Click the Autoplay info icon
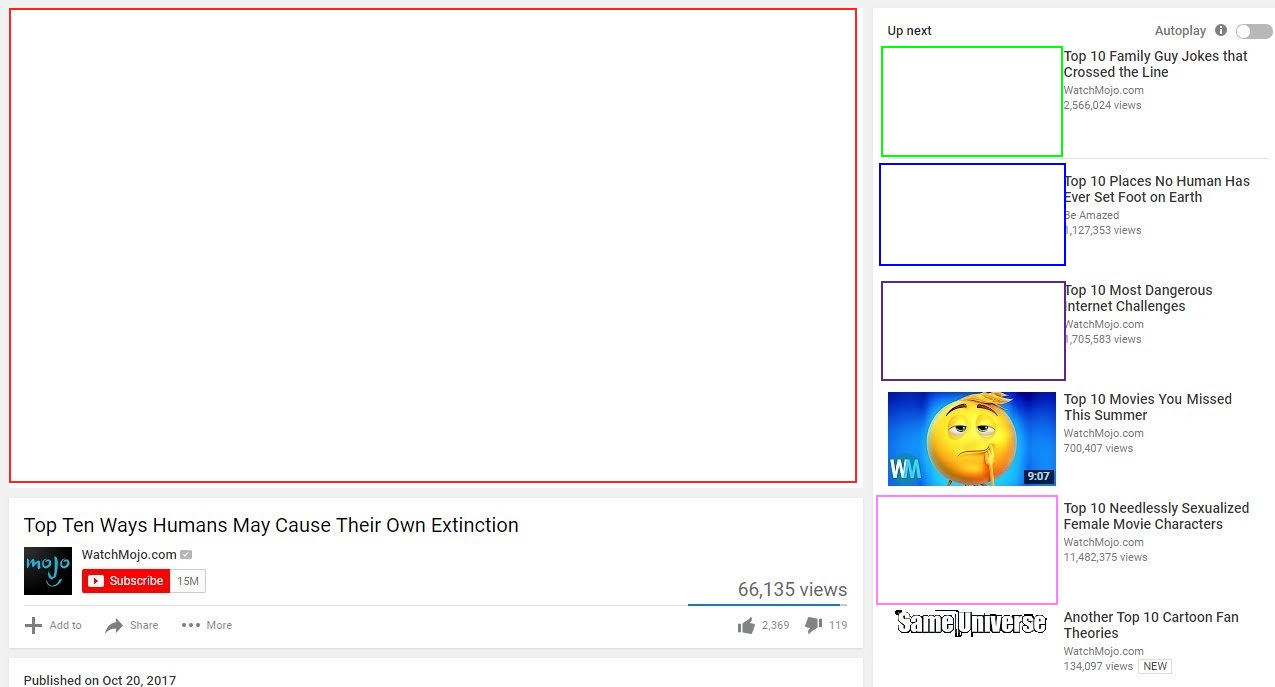 pos(1221,30)
